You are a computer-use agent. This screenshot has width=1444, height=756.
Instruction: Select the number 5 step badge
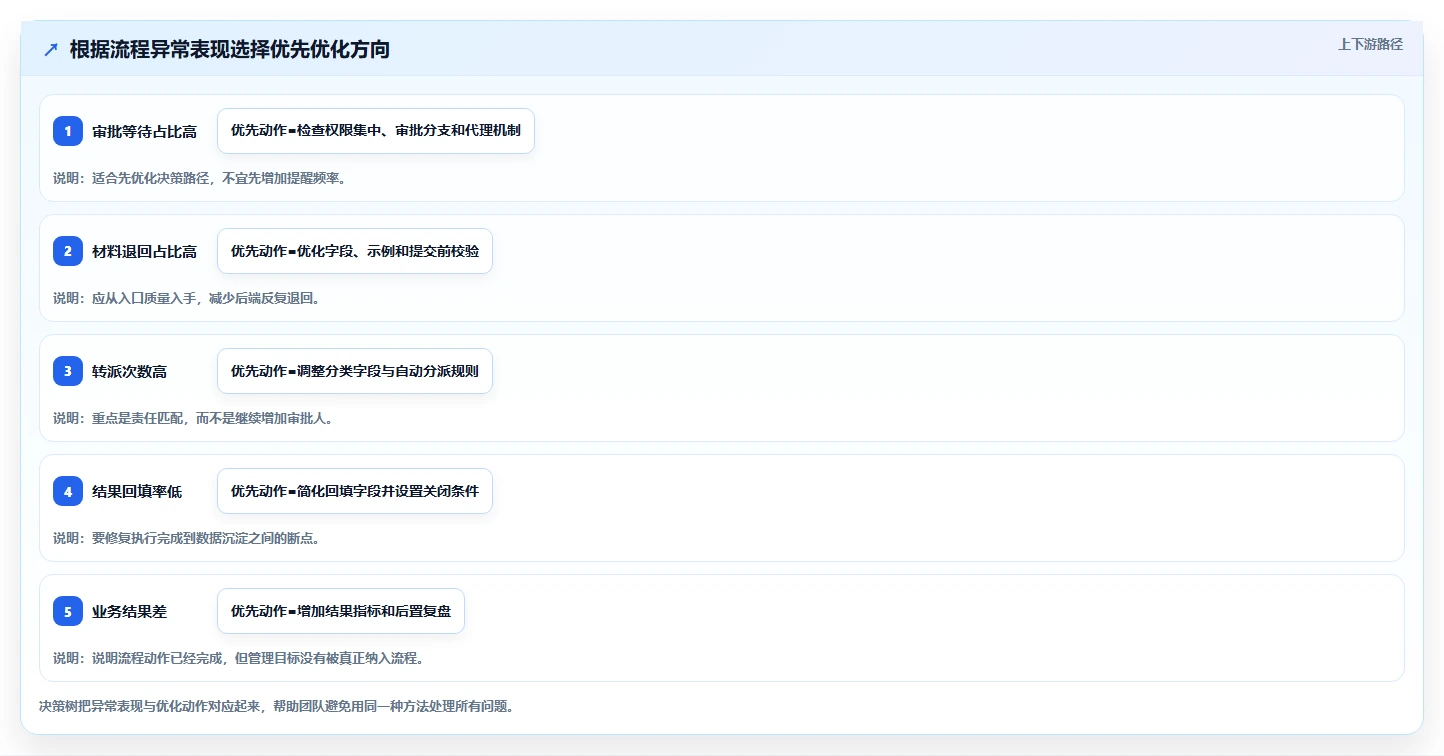(x=68, y=611)
